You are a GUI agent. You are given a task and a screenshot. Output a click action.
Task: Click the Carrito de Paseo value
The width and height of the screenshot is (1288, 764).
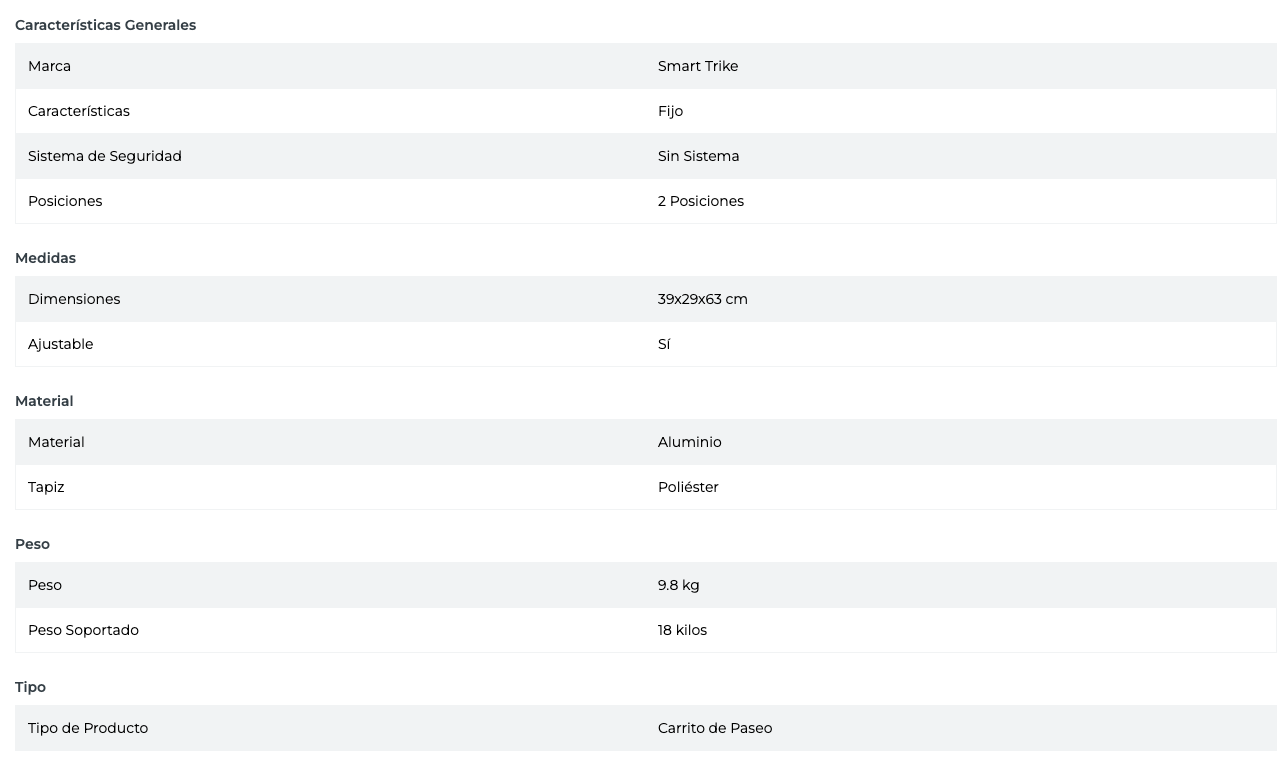[715, 728]
